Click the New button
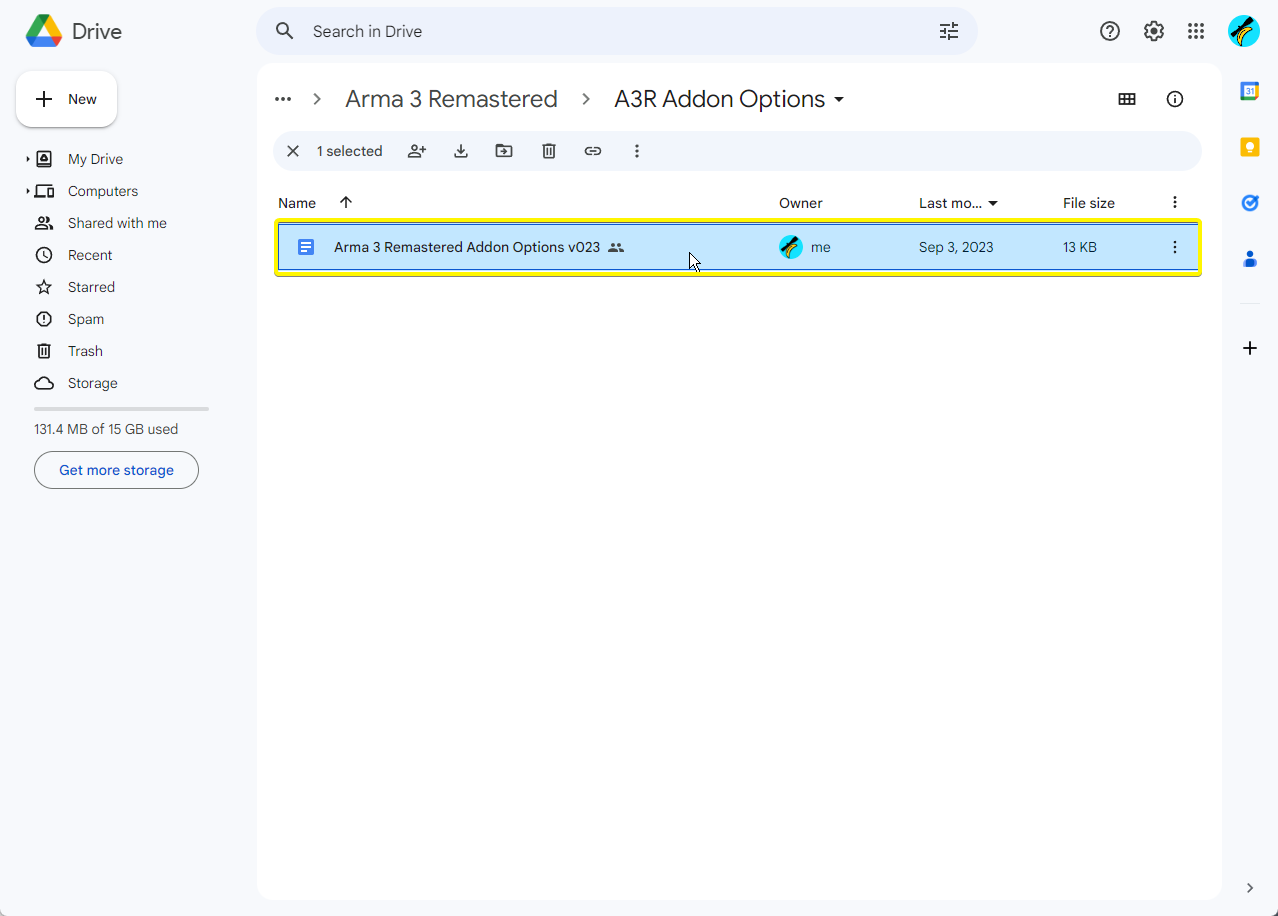This screenshot has width=1278, height=916. pos(67,99)
